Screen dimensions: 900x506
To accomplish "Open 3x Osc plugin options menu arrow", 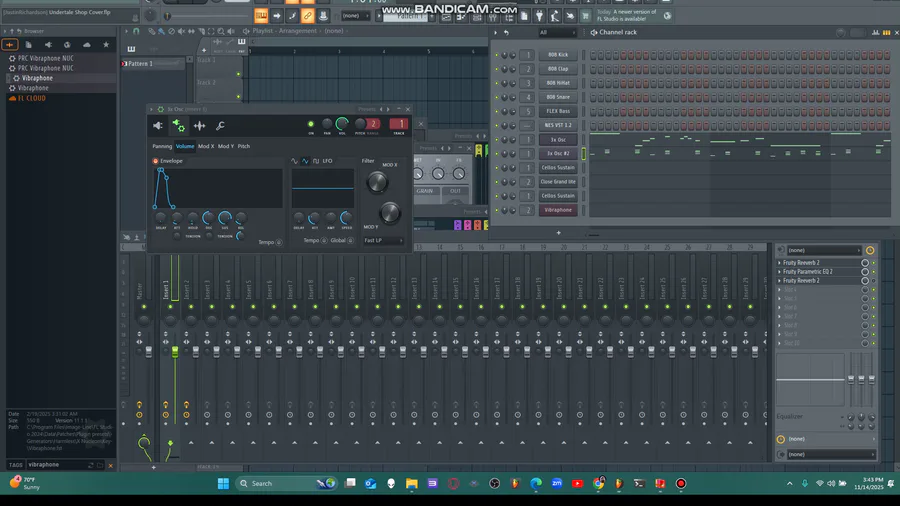I will [152, 109].
